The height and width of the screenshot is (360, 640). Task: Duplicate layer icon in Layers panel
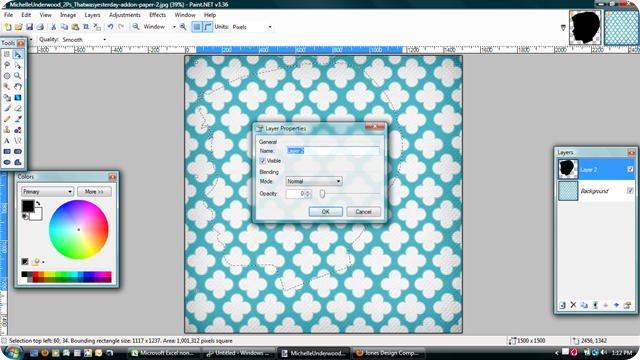(584, 305)
